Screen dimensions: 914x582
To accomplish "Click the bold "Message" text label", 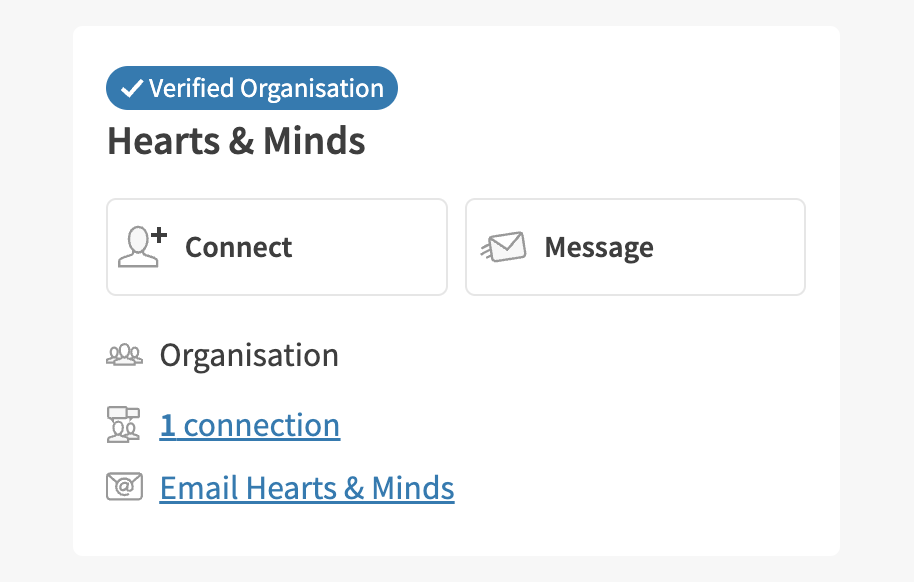I will coord(599,248).
